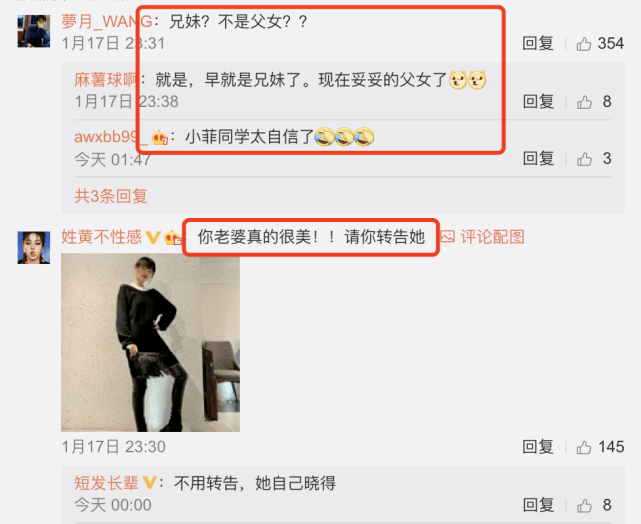The width and height of the screenshot is (641, 524).
Task: Open the username link 夢月_WANG
Action: pos(107,21)
